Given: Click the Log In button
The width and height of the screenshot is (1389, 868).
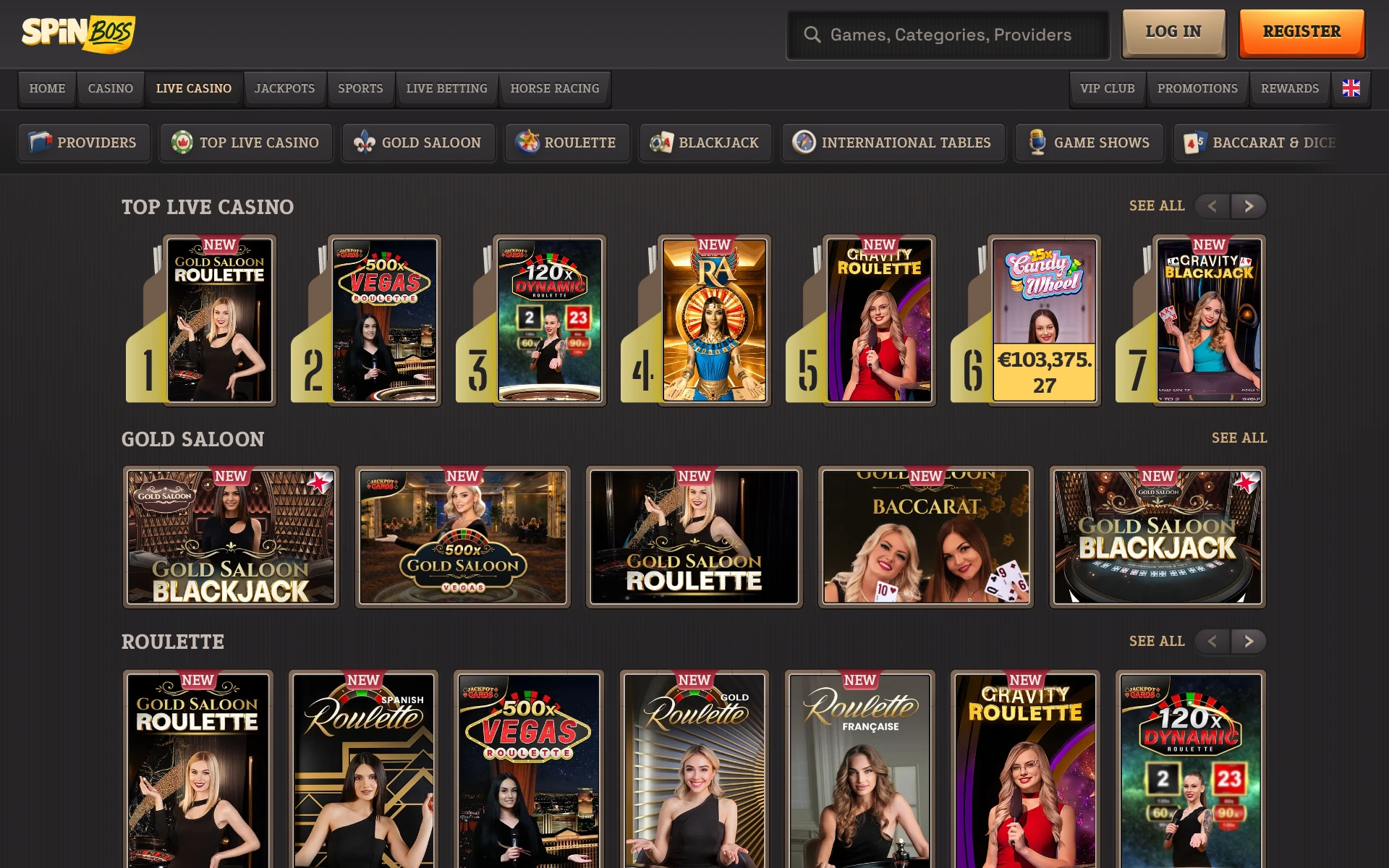Looking at the screenshot, I should 1173,32.
